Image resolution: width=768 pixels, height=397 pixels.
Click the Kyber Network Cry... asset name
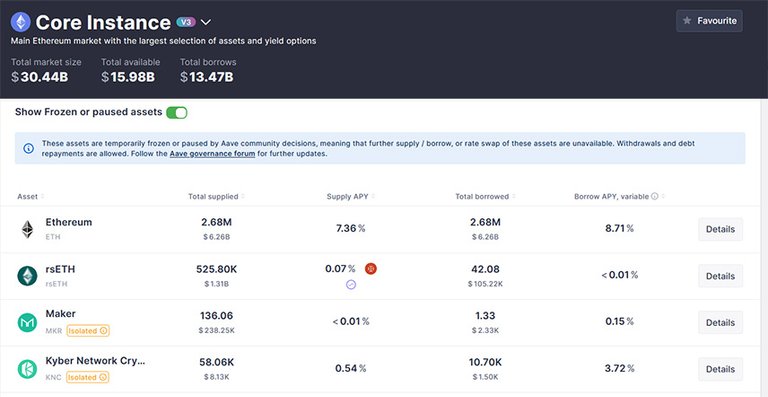96,361
